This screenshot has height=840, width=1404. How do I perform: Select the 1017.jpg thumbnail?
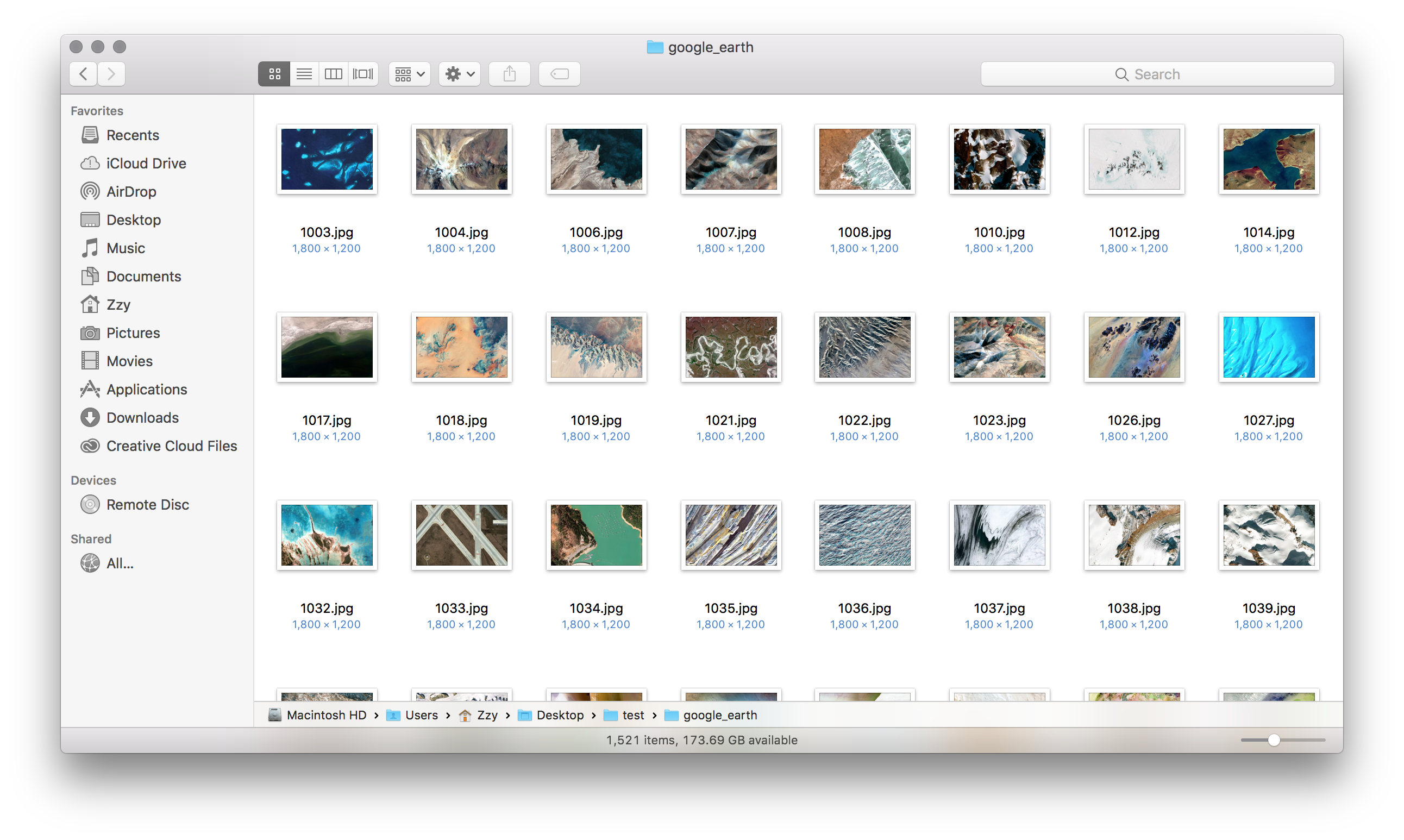coord(327,347)
